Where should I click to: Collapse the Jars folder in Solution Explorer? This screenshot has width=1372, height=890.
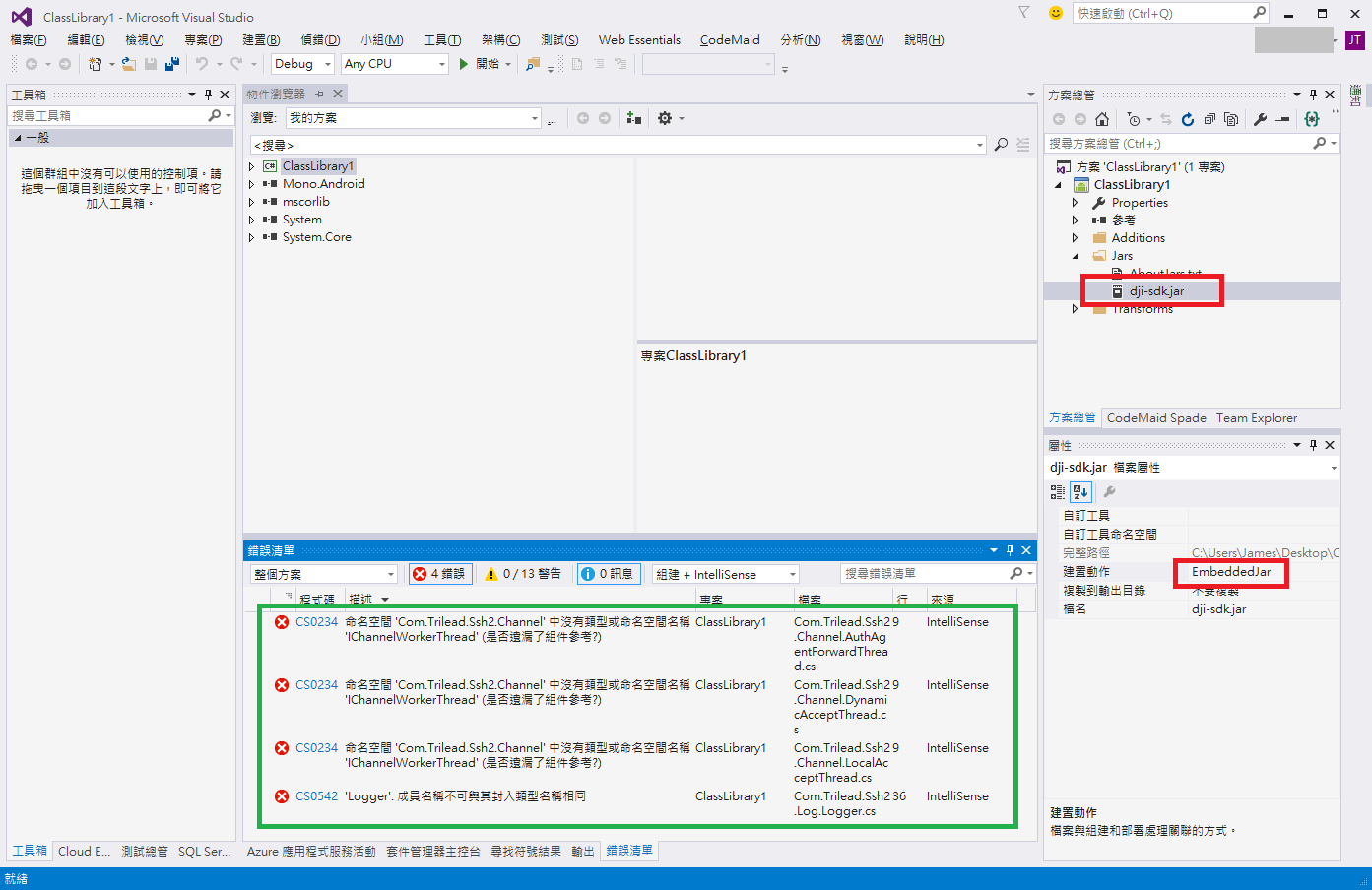[1075, 256]
